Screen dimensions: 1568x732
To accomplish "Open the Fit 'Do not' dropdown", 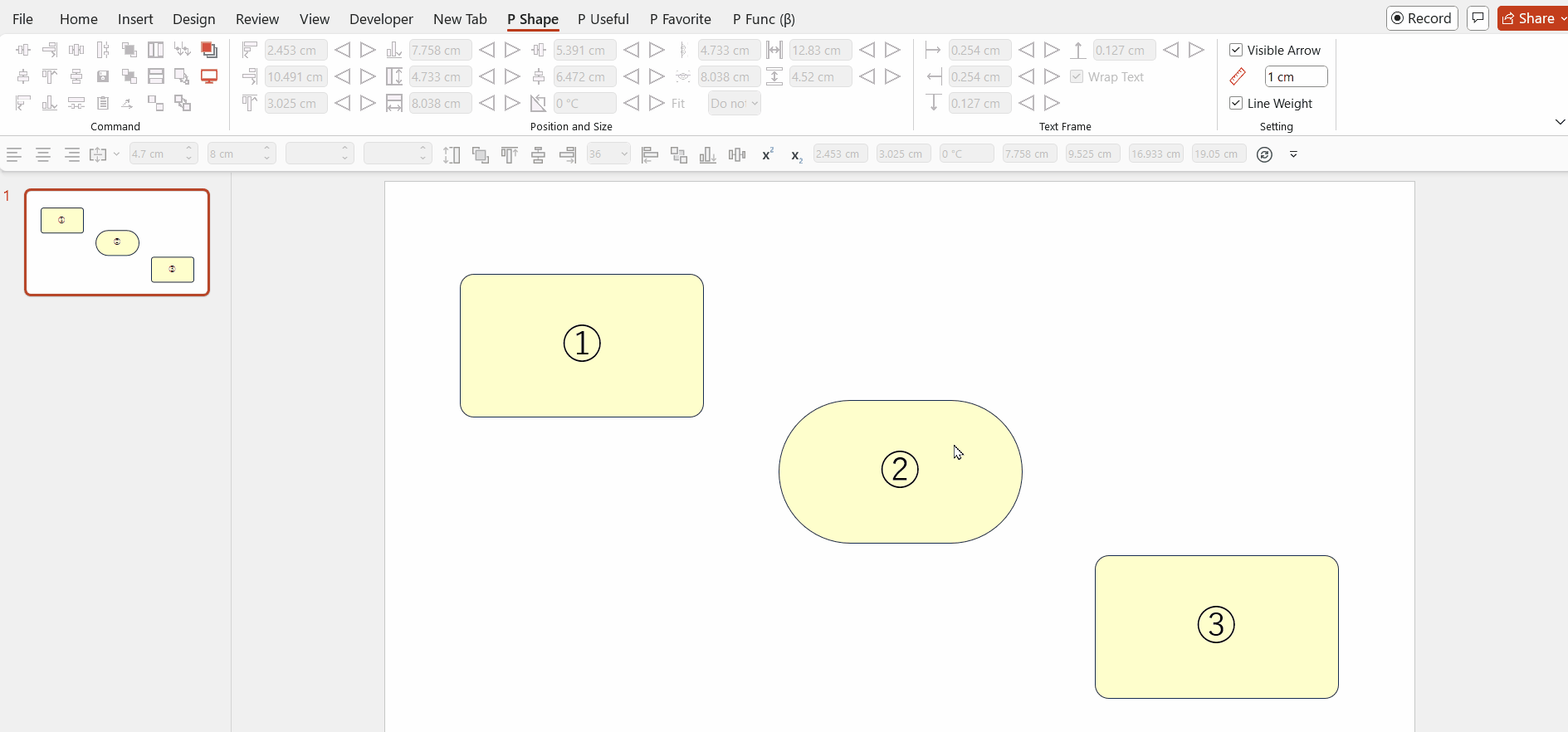I will click(734, 103).
